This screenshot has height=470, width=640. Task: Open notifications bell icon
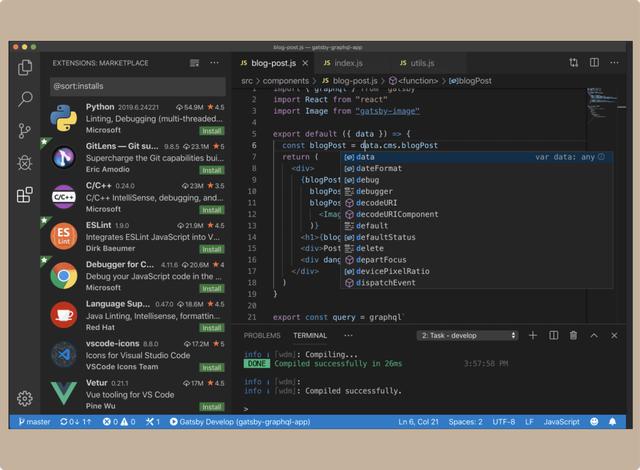coord(613,422)
